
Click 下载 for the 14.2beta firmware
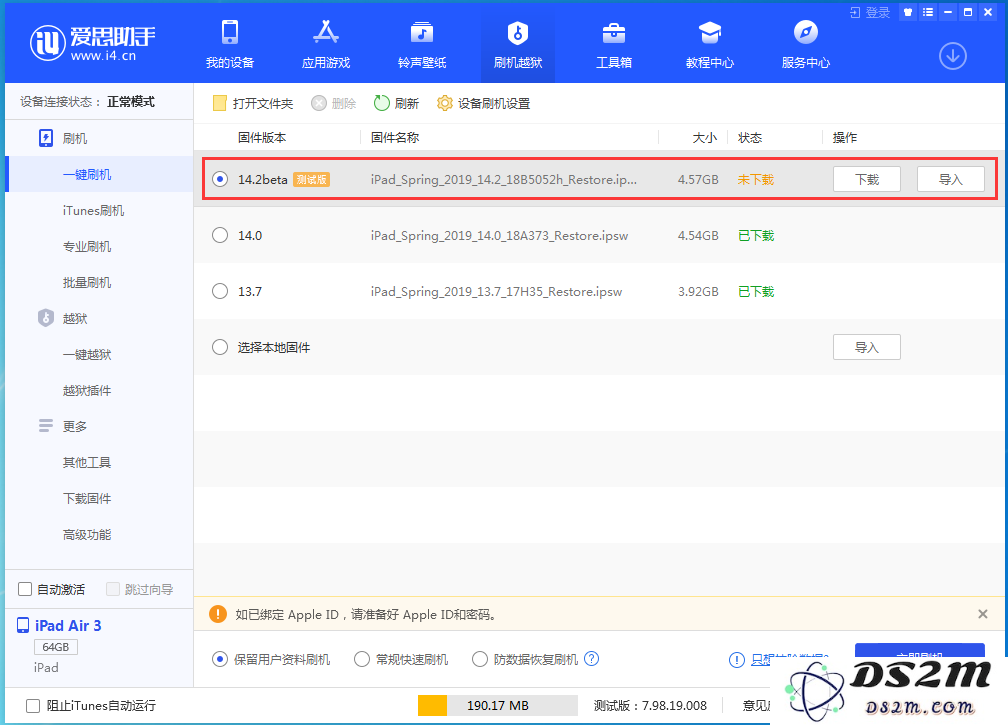tap(867, 179)
